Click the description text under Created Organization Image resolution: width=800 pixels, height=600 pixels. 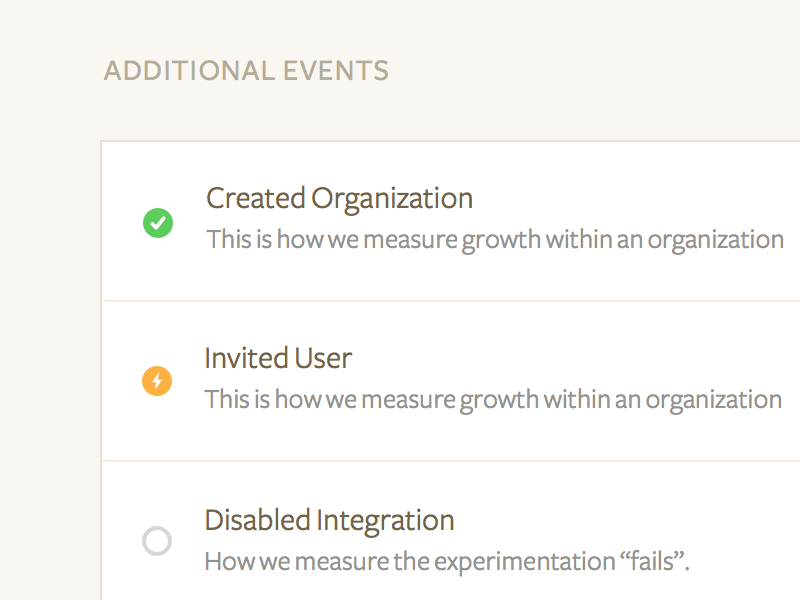[x=494, y=240]
